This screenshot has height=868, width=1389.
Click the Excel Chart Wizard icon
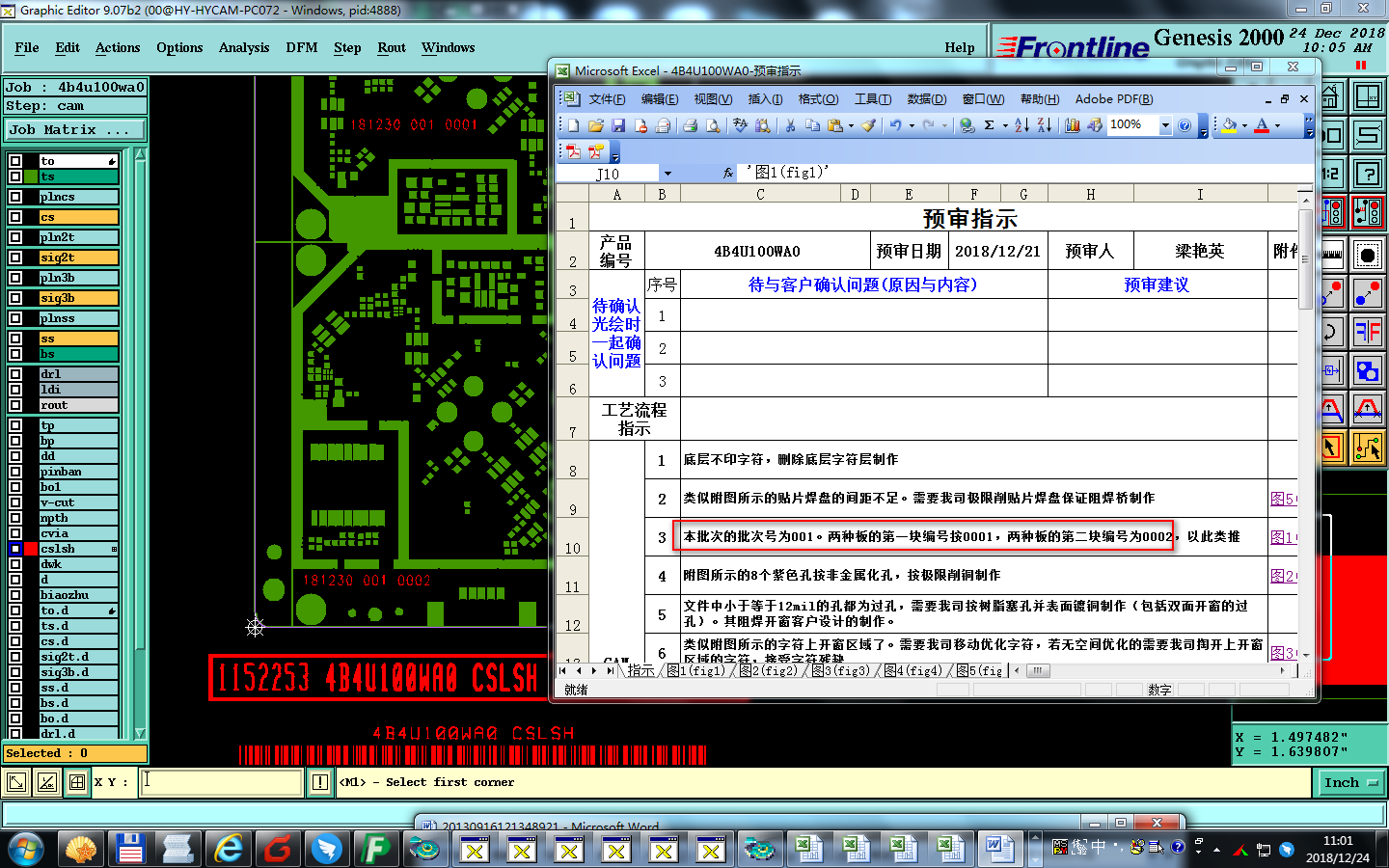[x=1073, y=125]
